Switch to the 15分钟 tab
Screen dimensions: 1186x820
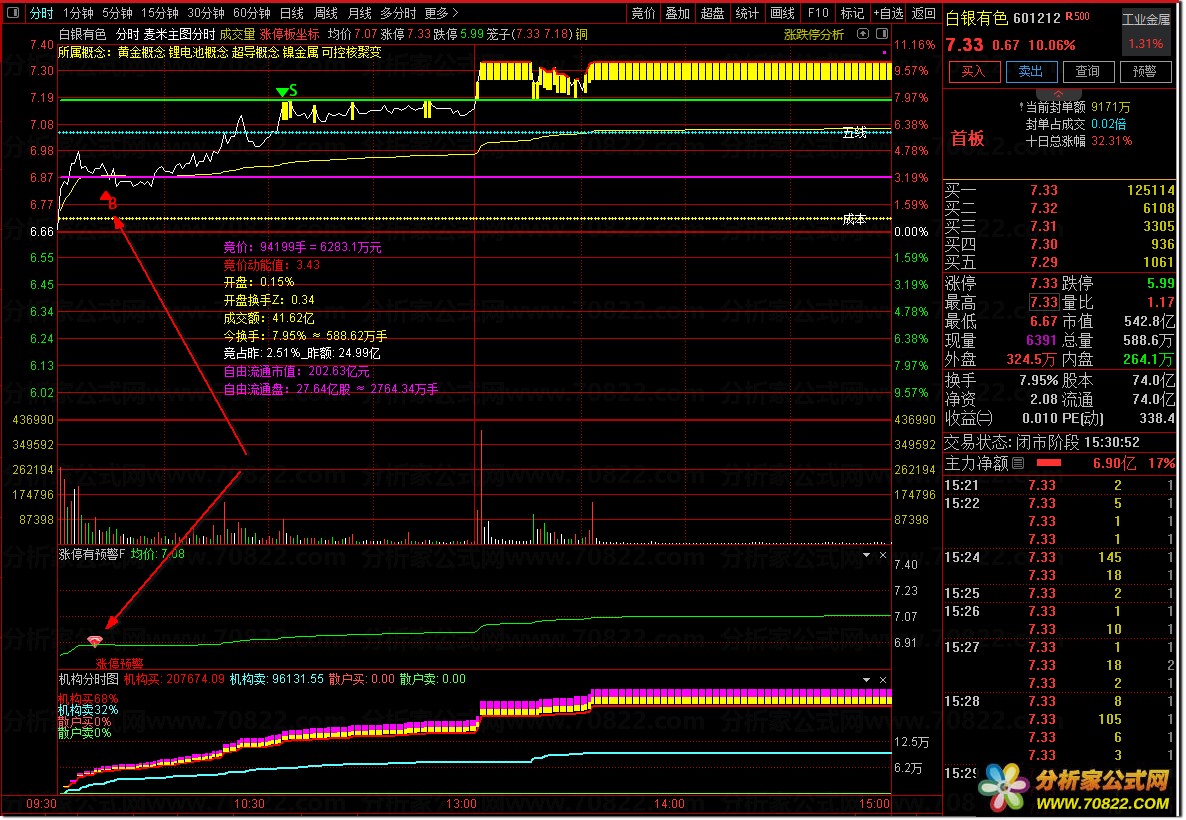click(x=160, y=13)
